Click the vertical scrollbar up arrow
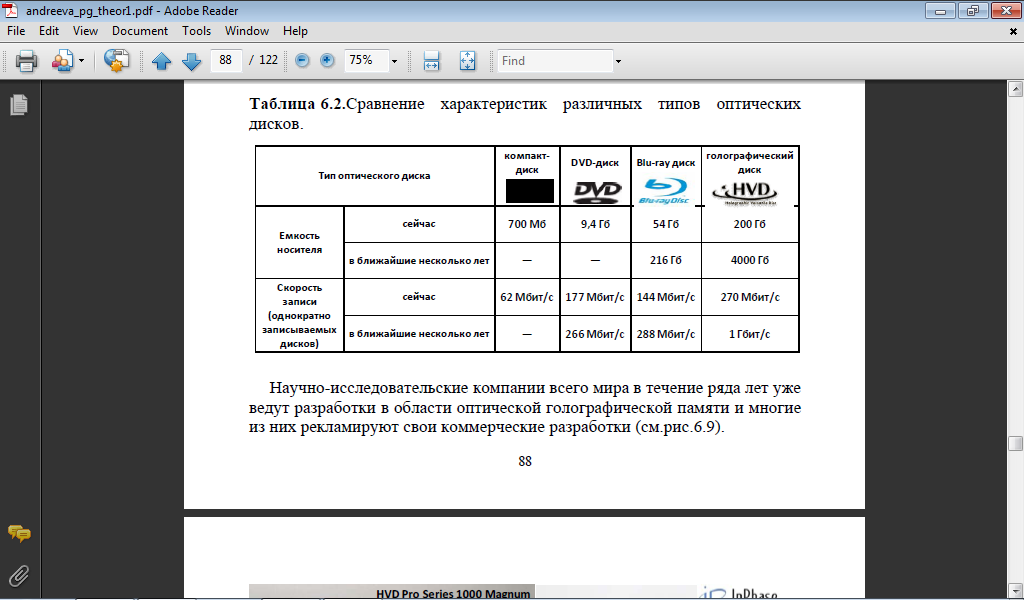 [x=1015, y=89]
